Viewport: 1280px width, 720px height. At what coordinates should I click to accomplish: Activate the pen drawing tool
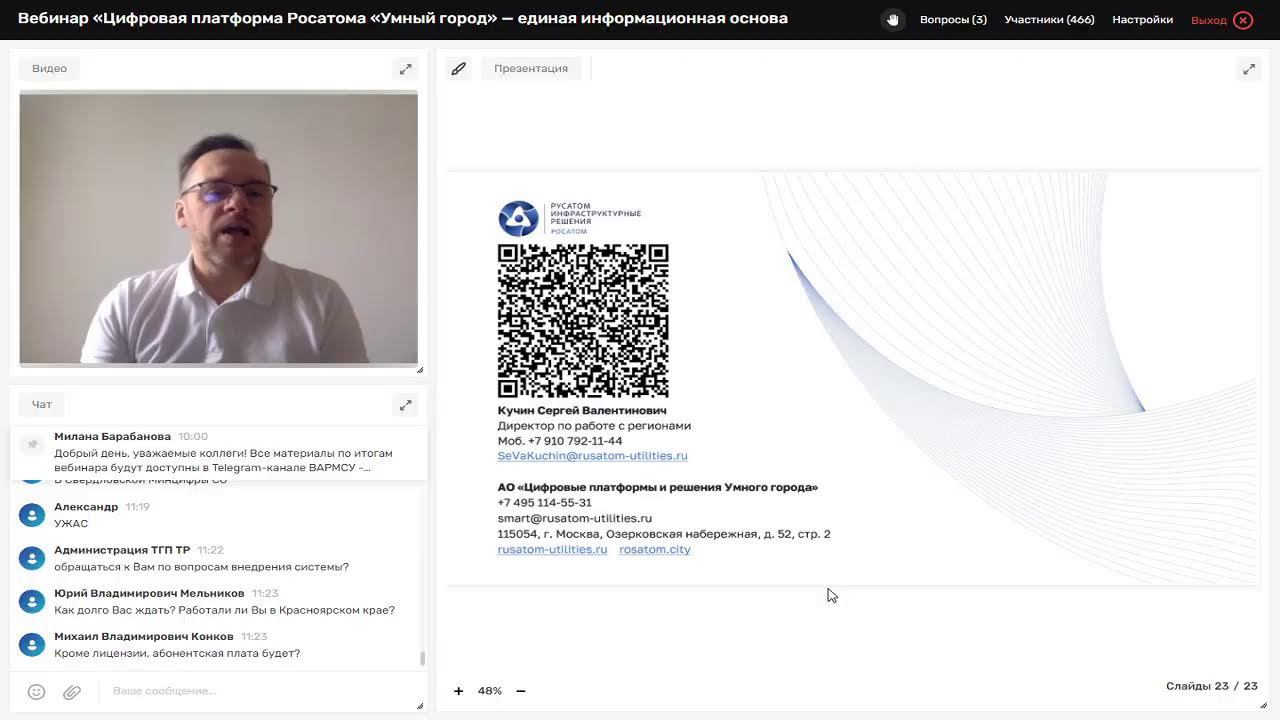(x=459, y=69)
